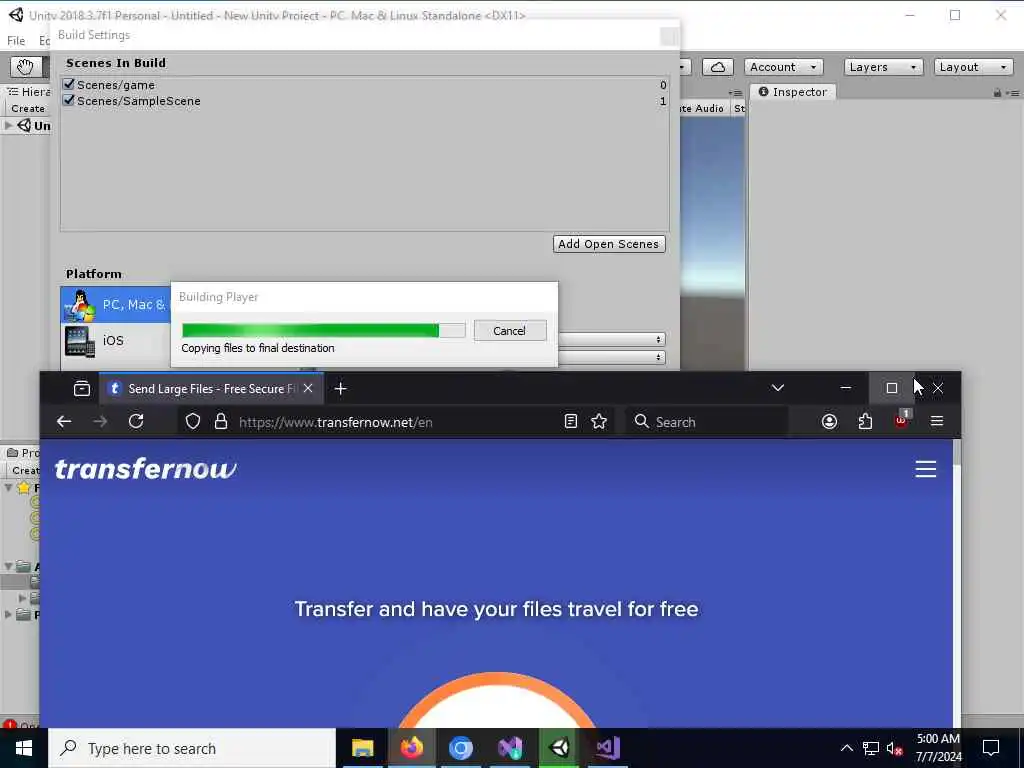
Task: Switch to the Inspector tab
Action: coord(793,92)
